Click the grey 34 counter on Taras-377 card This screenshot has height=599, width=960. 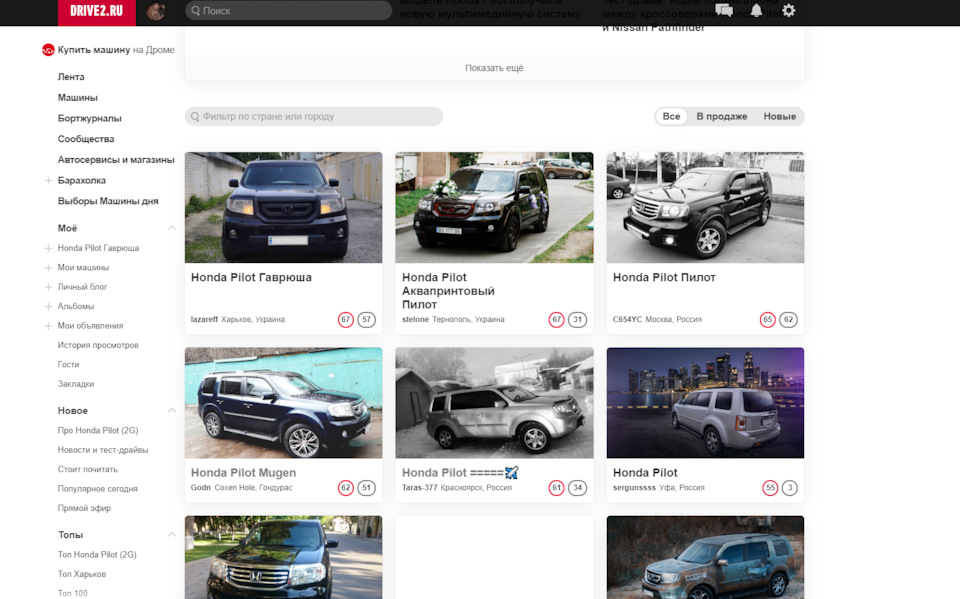pyautogui.click(x=577, y=488)
